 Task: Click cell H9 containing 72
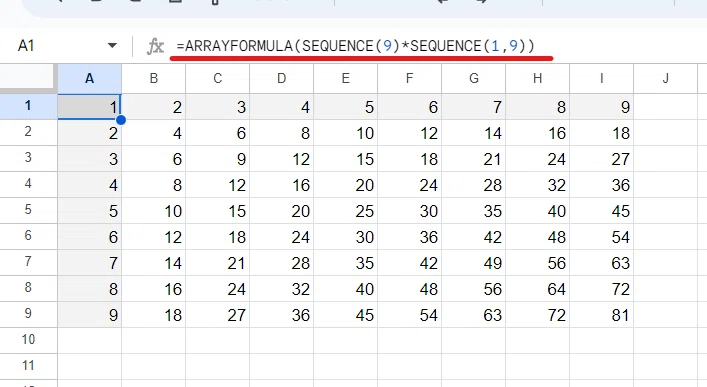point(538,314)
